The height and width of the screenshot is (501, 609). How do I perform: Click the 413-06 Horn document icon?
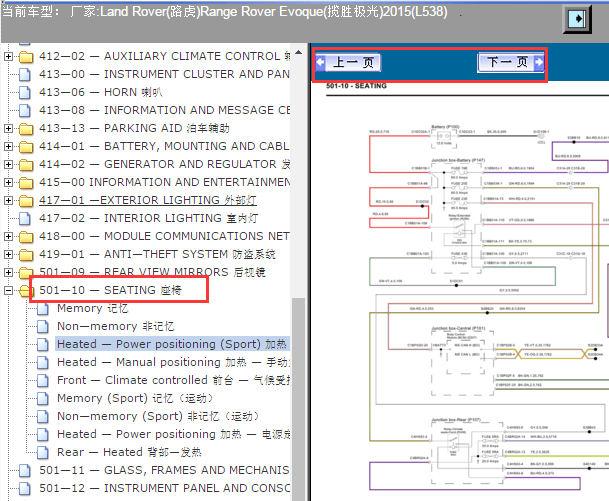pos(25,92)
